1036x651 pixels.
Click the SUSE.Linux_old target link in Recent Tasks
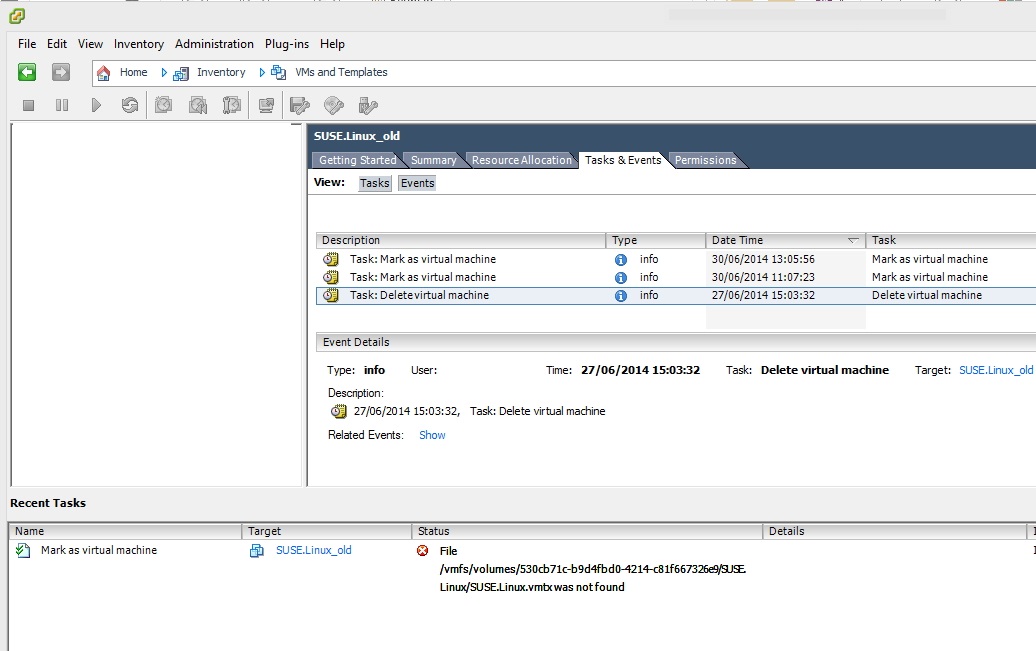(x=313, y=550)
